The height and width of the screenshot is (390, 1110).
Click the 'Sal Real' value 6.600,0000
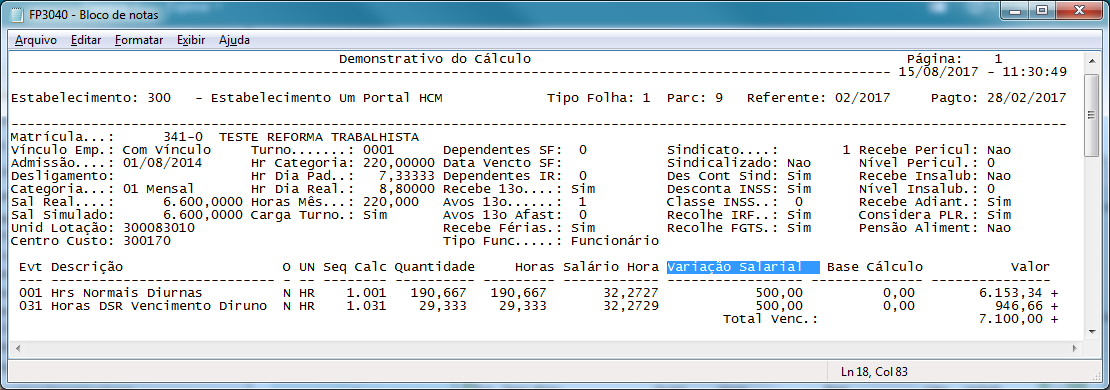coord(203,202)
